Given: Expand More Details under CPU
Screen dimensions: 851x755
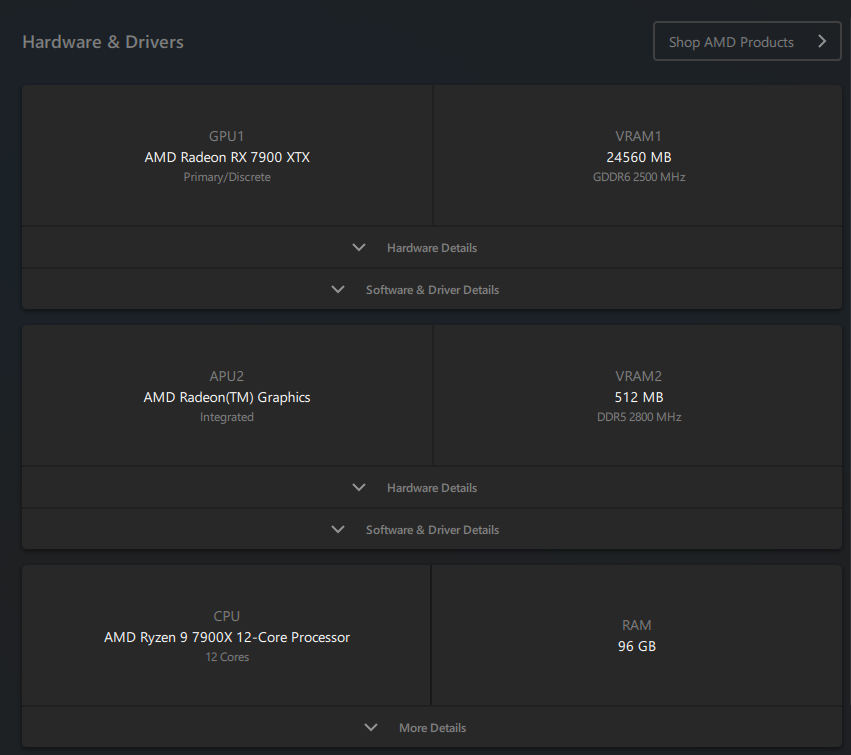Looking at the screenshot, I should (x=432, y=727).
